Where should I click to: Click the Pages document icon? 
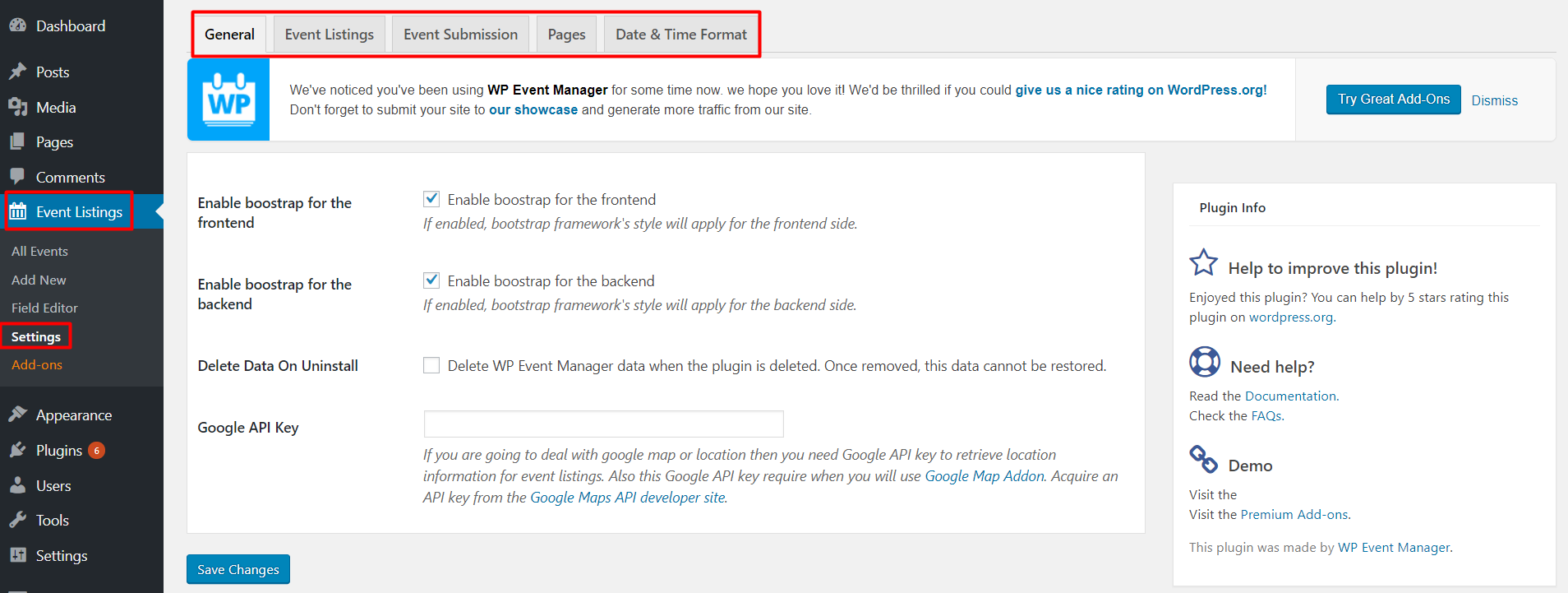(x=17, y=141)
